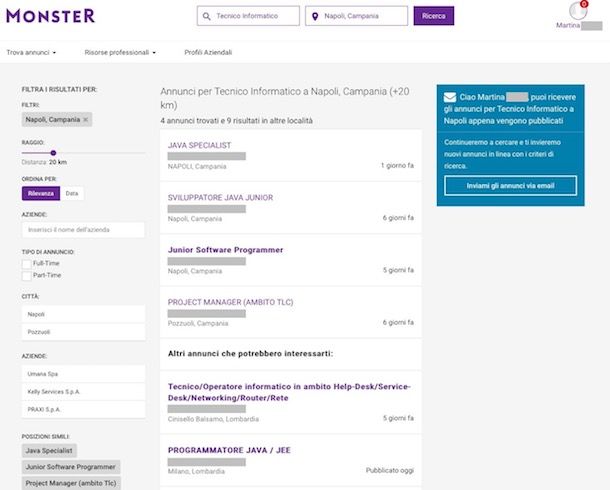Click Inviami gli annunci via email
Screen dimensions: 610x490
(510, 186)
